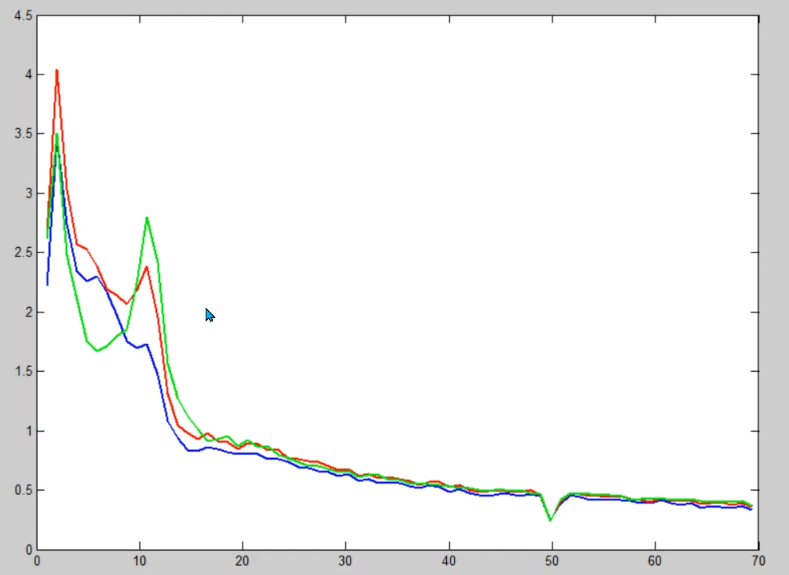The height and width of the screenshot is (575, 789).
Task: Click the y-axis tick label 4.5
Action: tap(23, 16)
